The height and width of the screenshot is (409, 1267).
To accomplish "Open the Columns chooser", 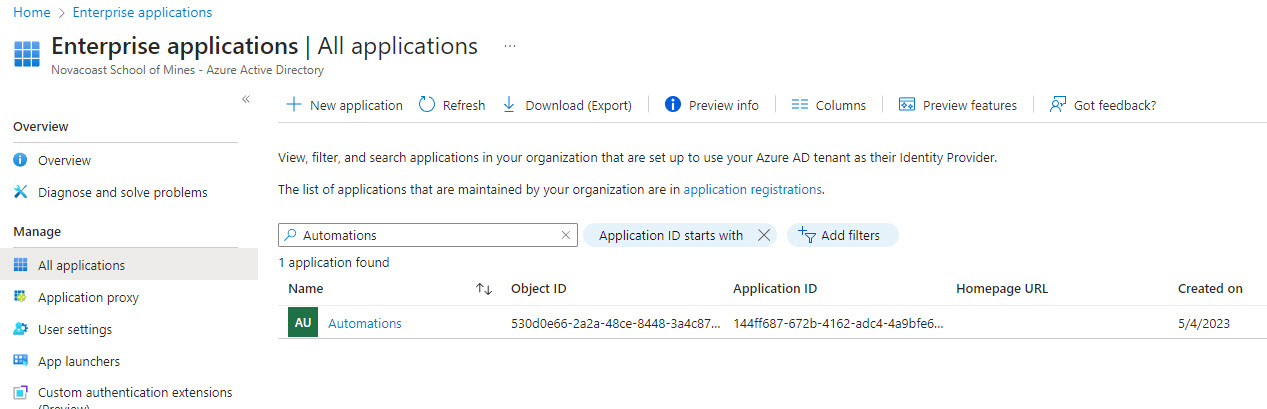I will 828,105.
